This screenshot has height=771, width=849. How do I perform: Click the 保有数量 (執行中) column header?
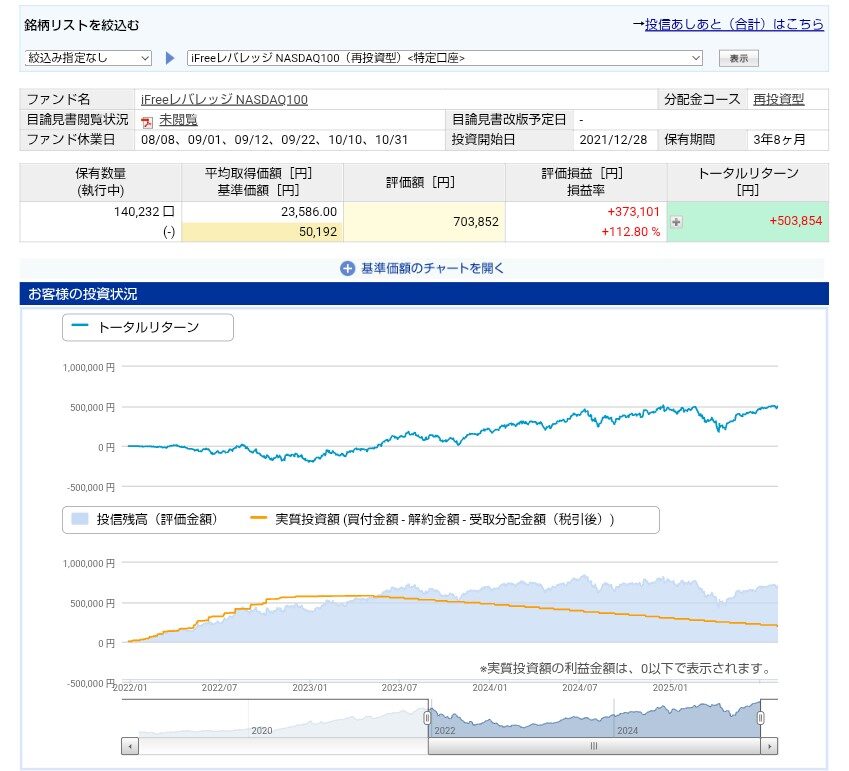pyautogui.click(x=101, y=182)
